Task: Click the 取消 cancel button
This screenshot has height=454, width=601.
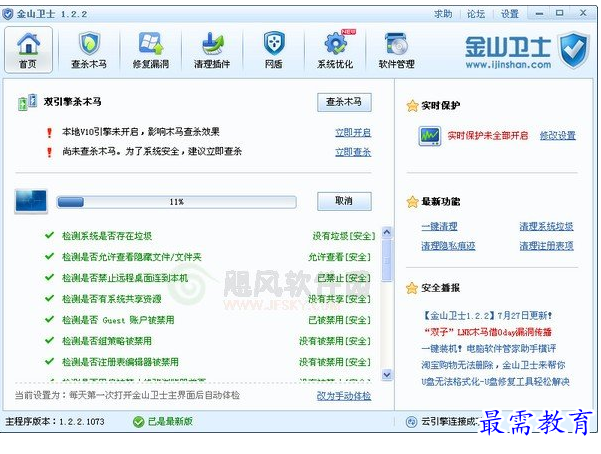Action: [x=344, y=201]
